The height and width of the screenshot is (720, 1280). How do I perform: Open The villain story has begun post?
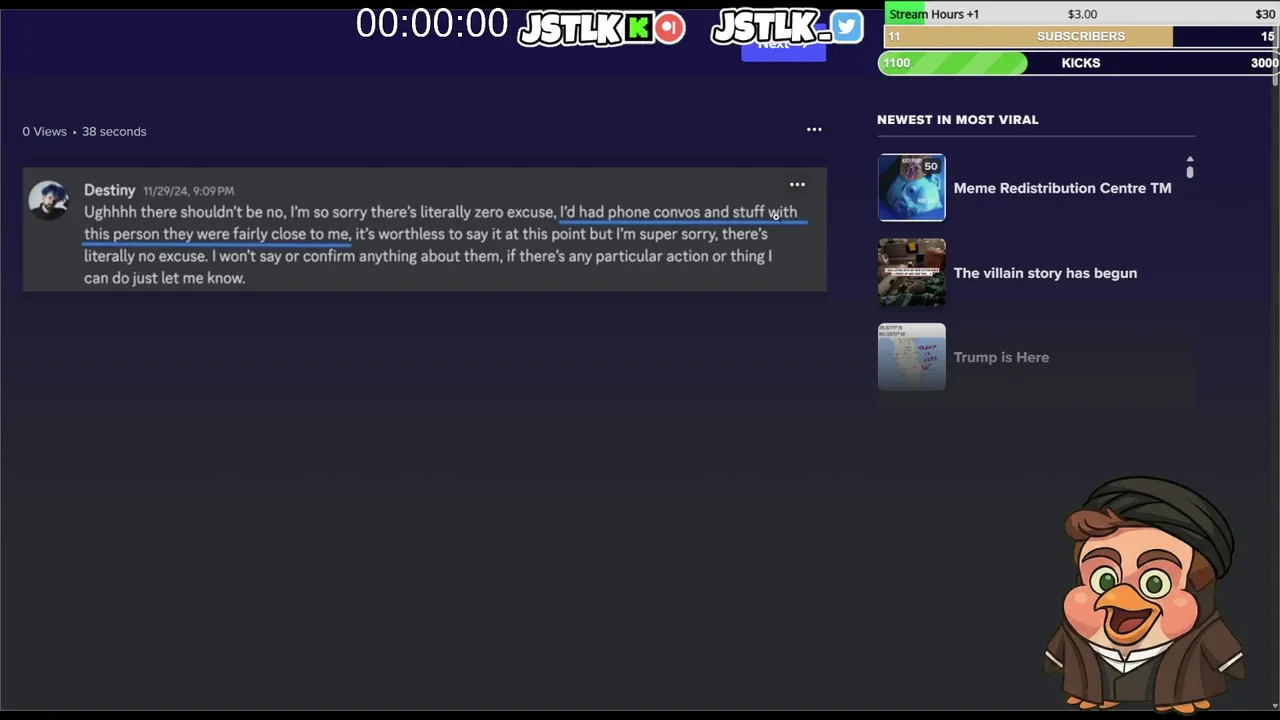(x=1045, y=273)
